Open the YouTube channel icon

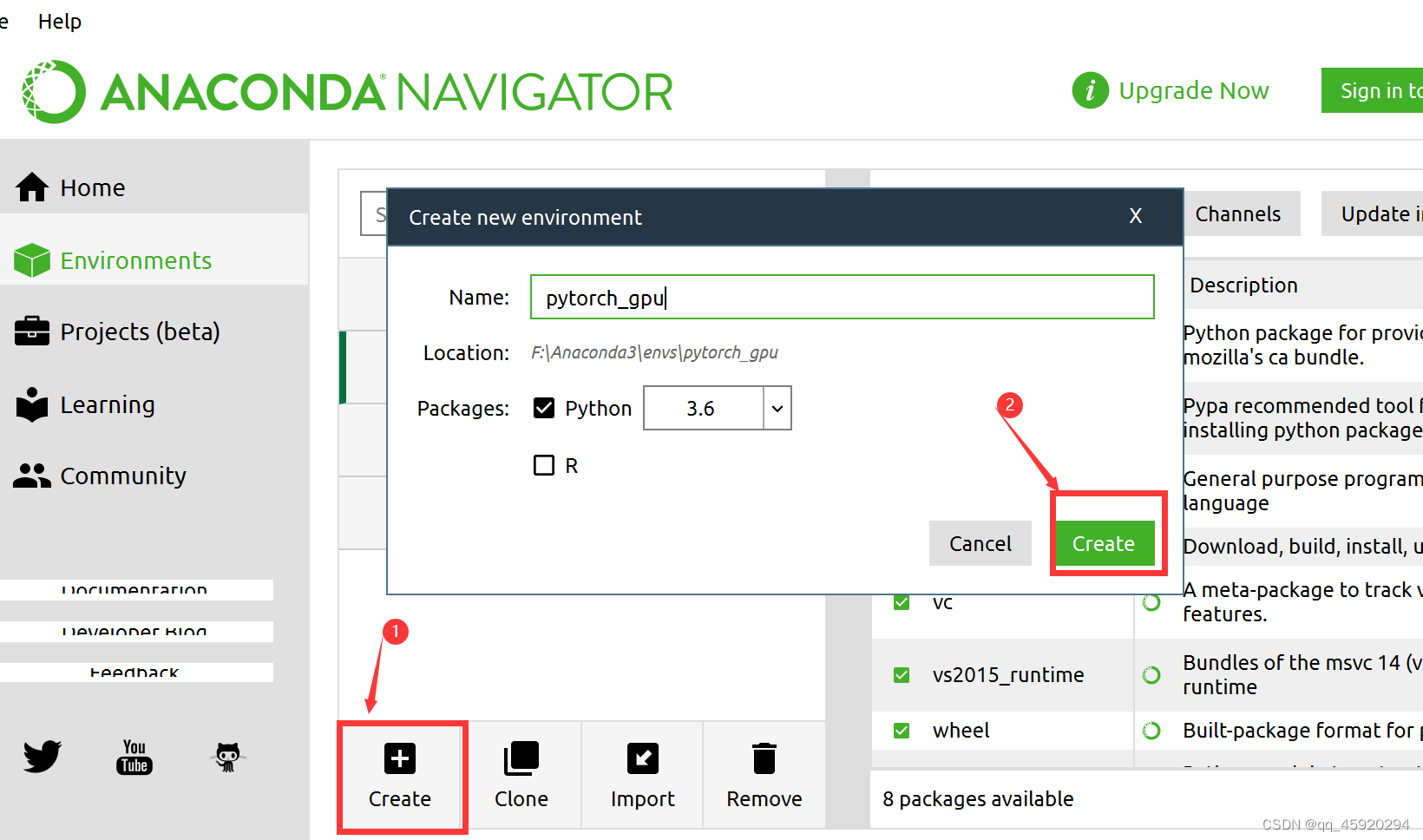[134, 757]
